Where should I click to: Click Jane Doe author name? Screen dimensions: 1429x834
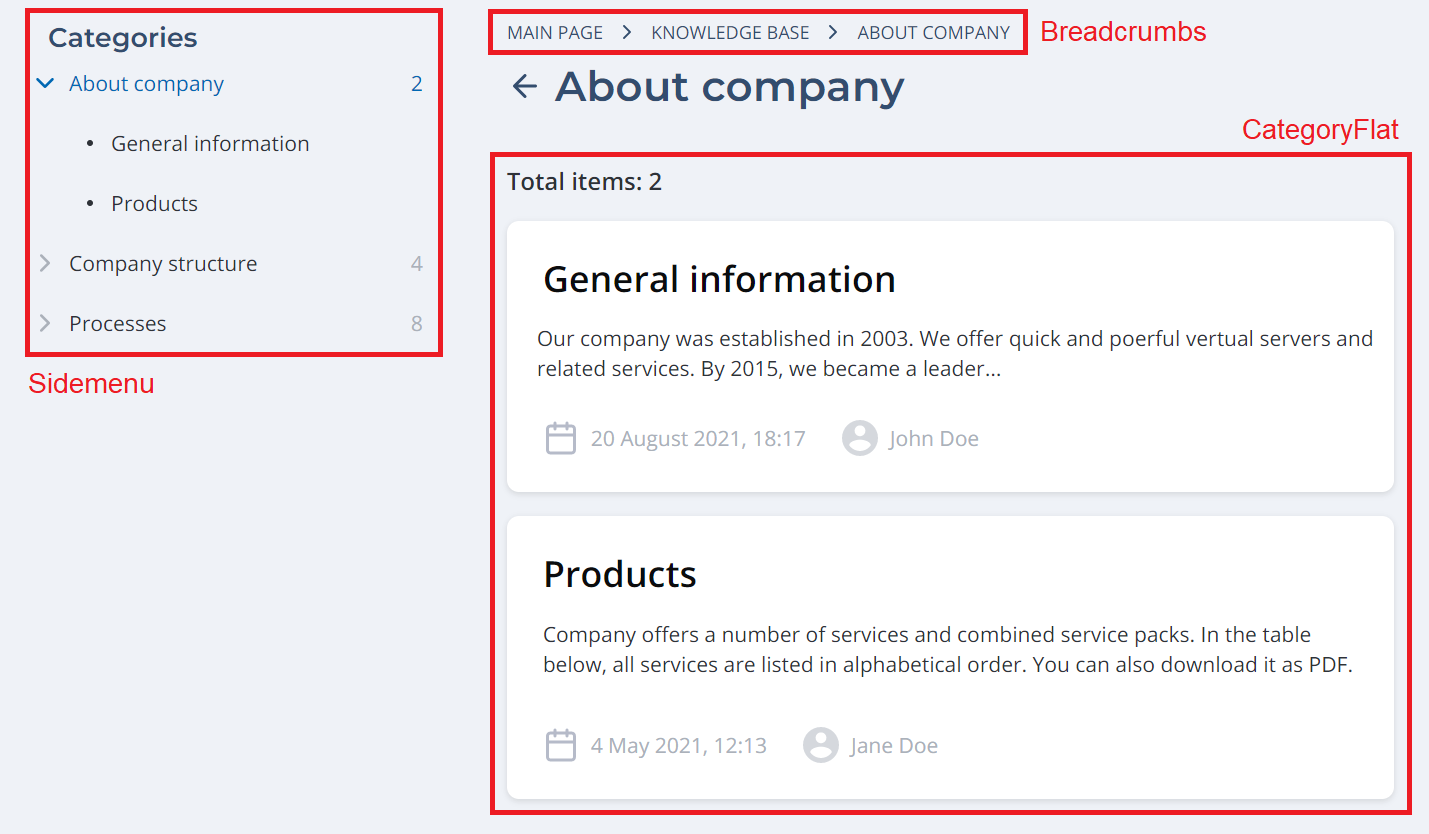[894, 746]
